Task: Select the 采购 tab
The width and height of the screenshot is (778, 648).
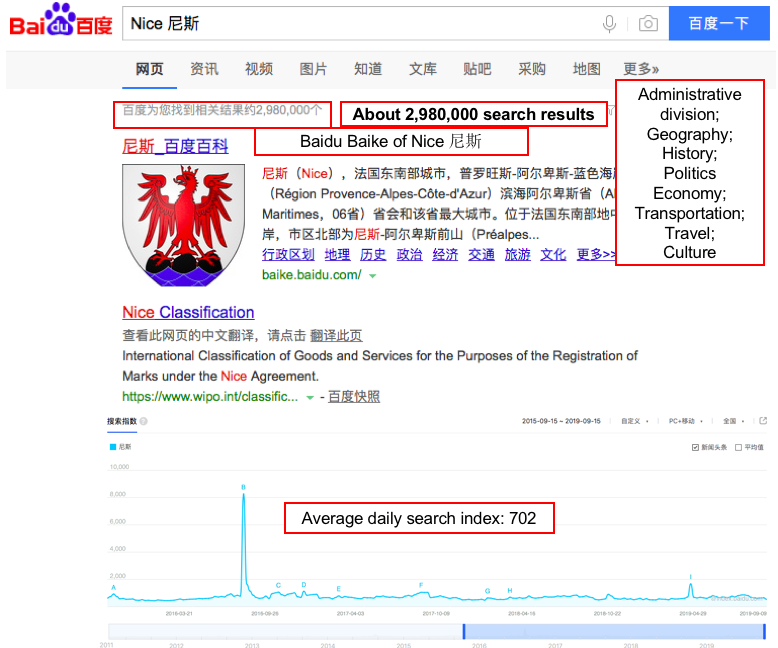Action: [x=532, y=69]
